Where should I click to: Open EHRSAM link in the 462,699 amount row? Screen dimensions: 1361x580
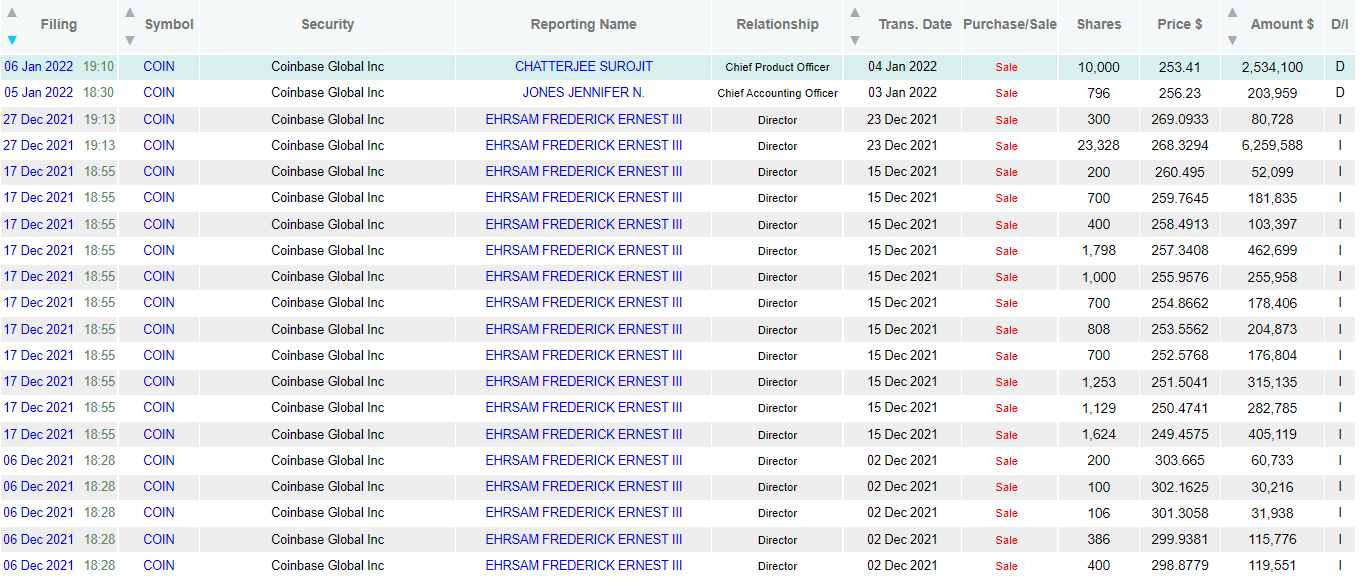point(584,250)
